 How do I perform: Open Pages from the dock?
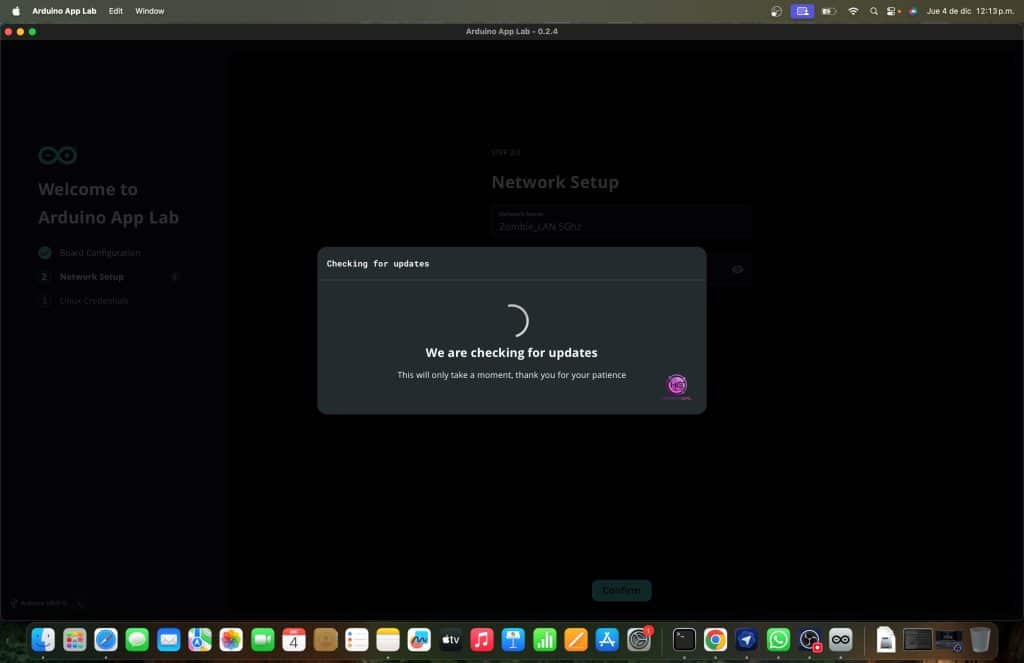click(x=576, y=639)
